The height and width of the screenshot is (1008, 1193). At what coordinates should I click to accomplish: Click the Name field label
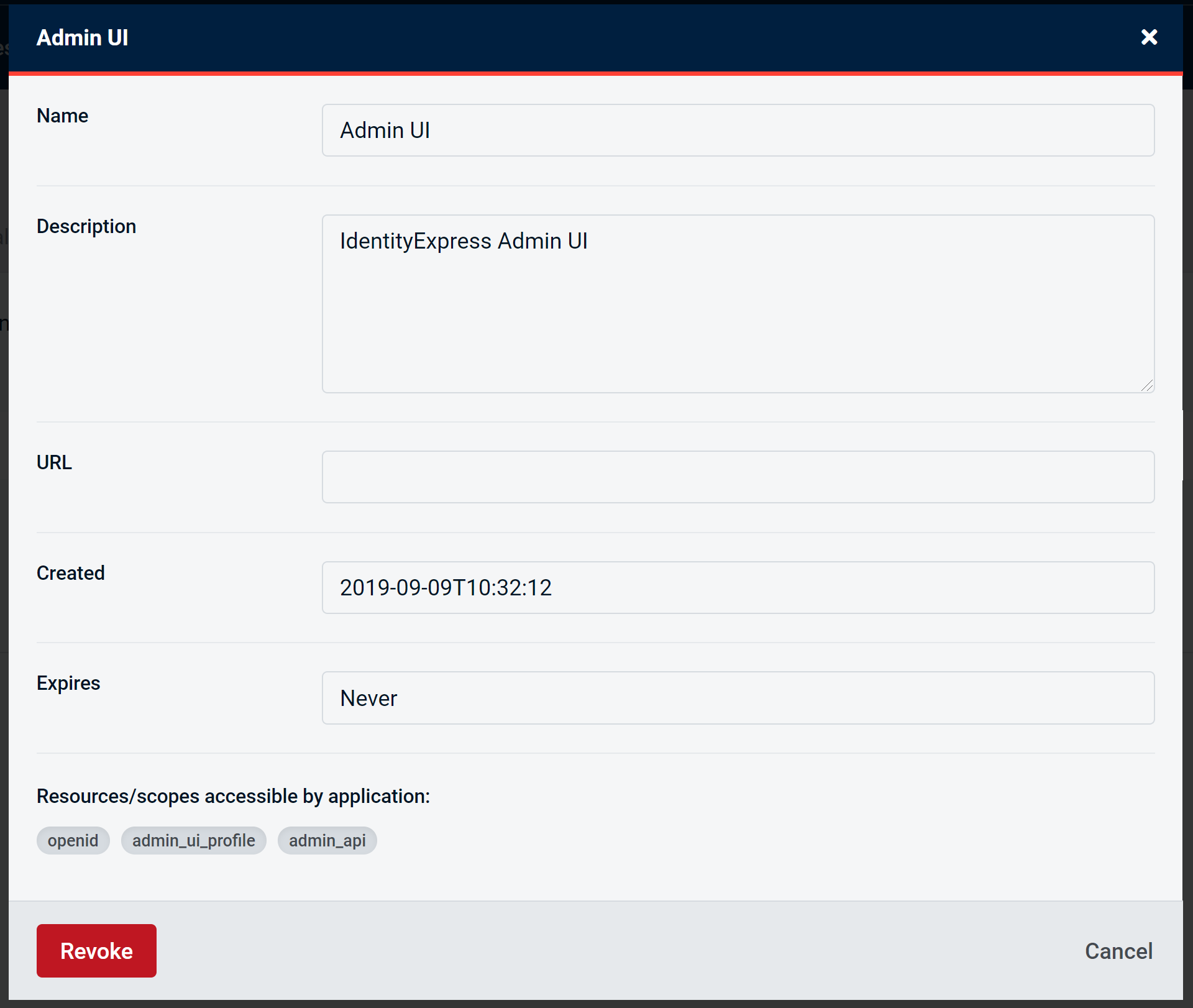(62, 115)
